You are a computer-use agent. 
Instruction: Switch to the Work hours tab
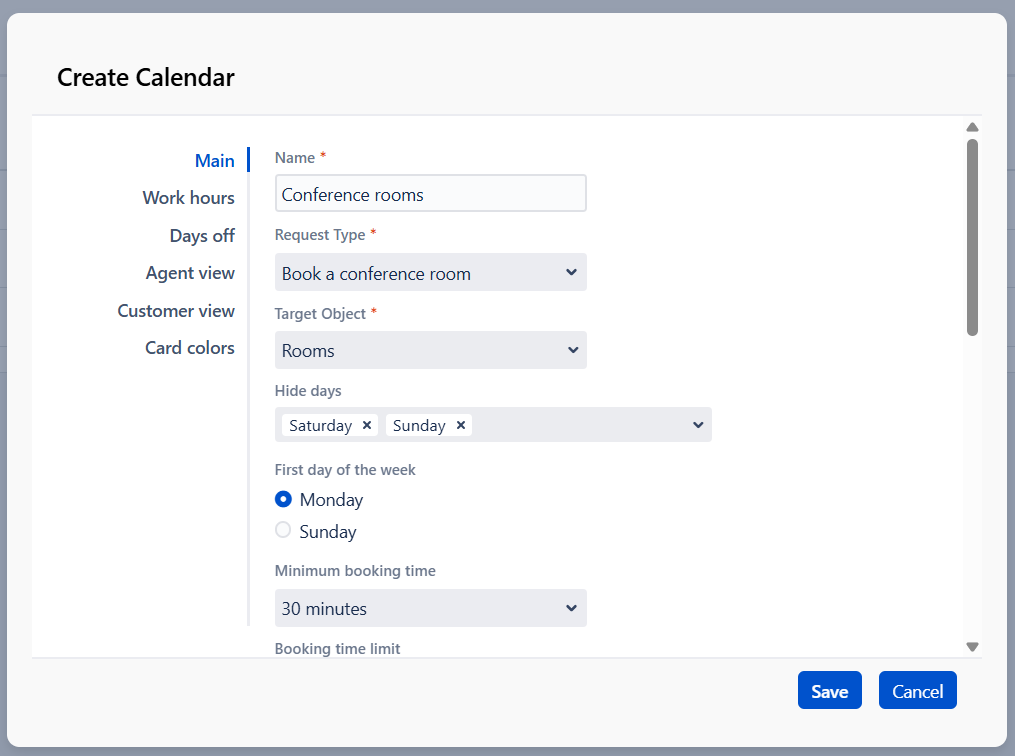(x=188, y=198)
